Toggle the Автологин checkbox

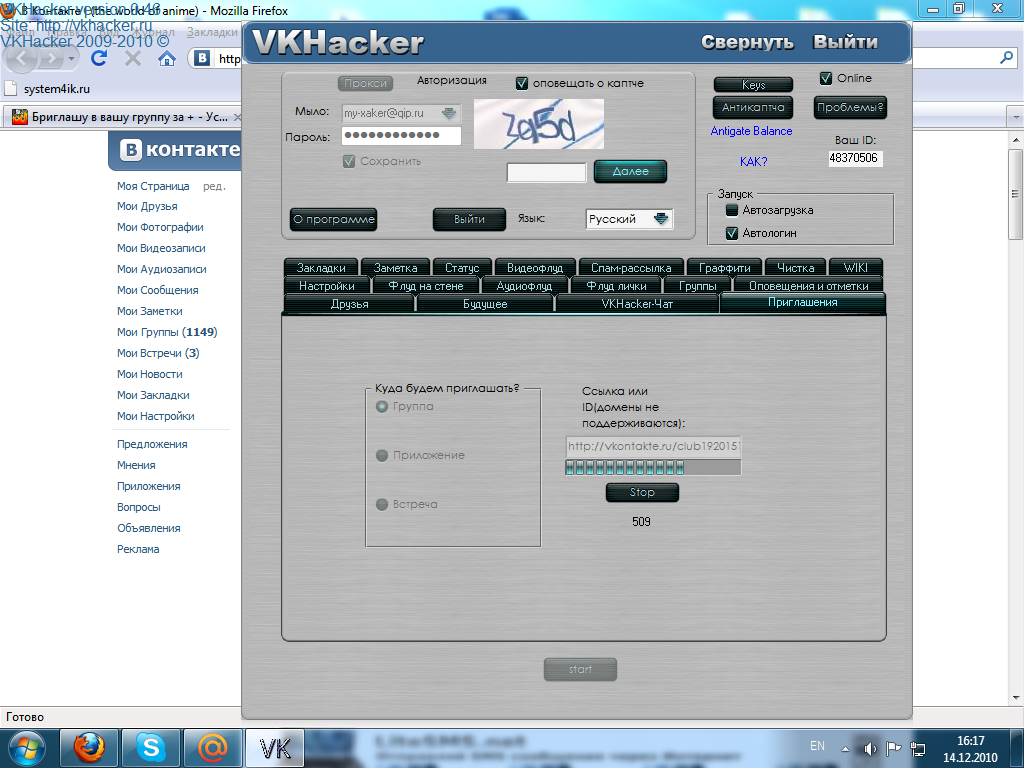click(732, 233)
